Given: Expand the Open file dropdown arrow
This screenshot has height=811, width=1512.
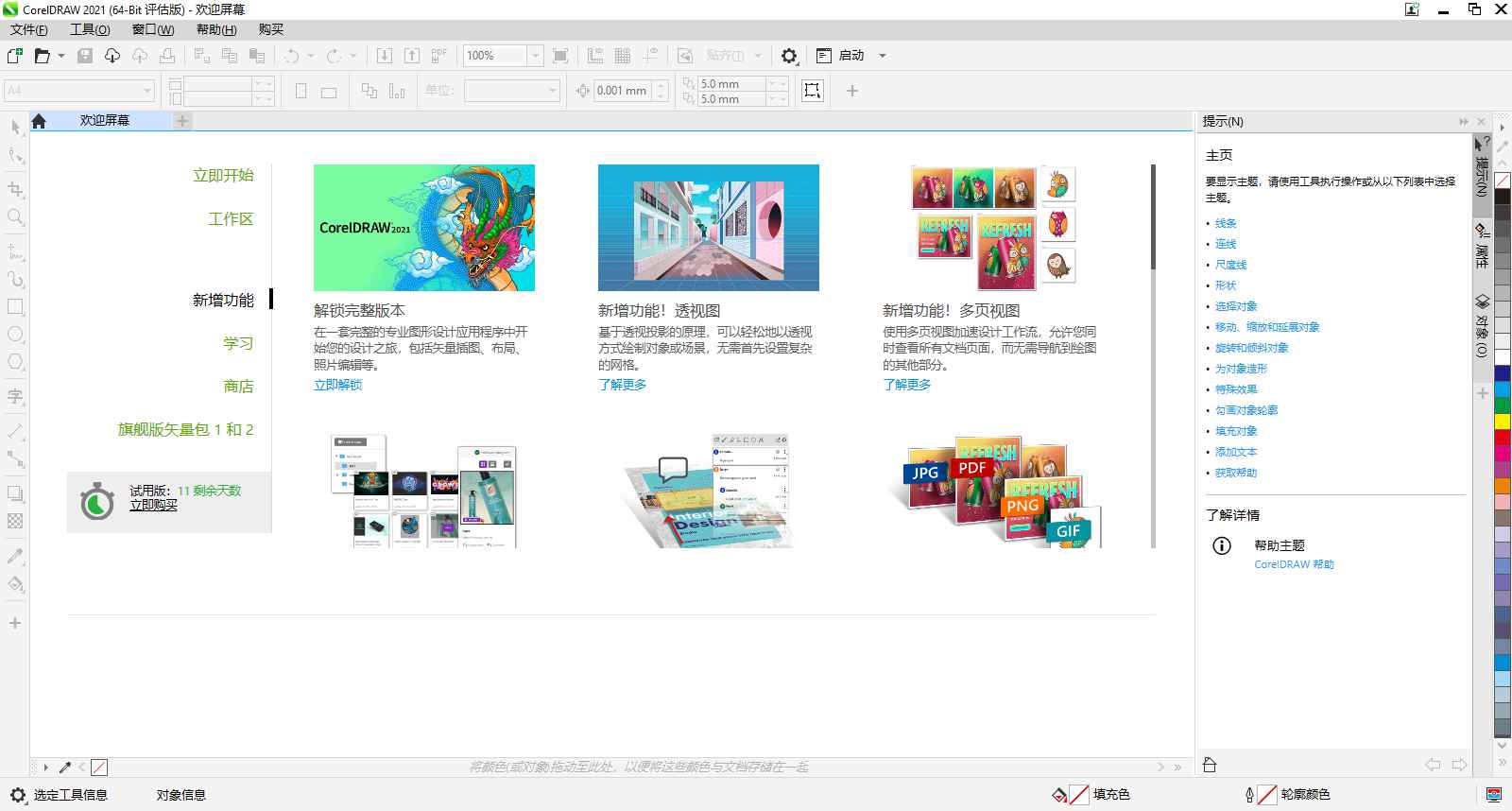Looking at the screenshot, I should (61, 56).
